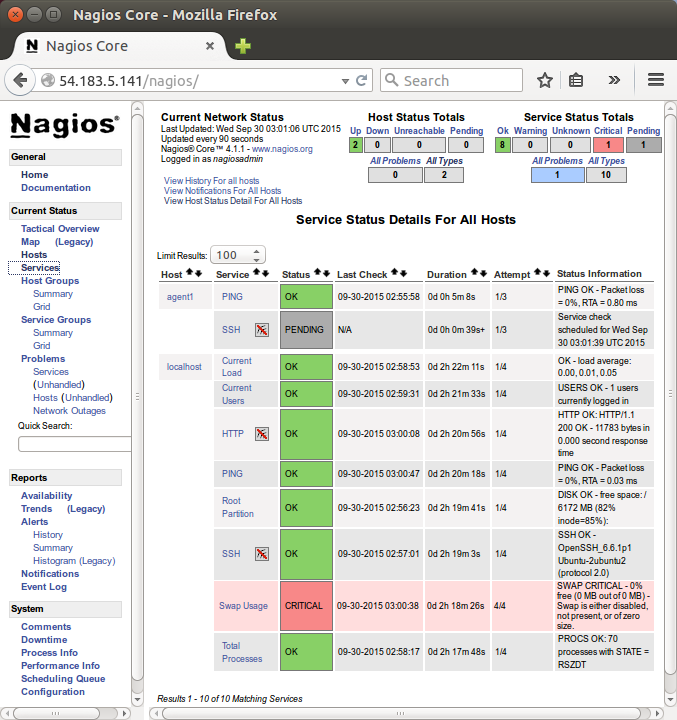Screen dimensions: 677x720
Task: Open Availability report
Action: click(46, 496)
